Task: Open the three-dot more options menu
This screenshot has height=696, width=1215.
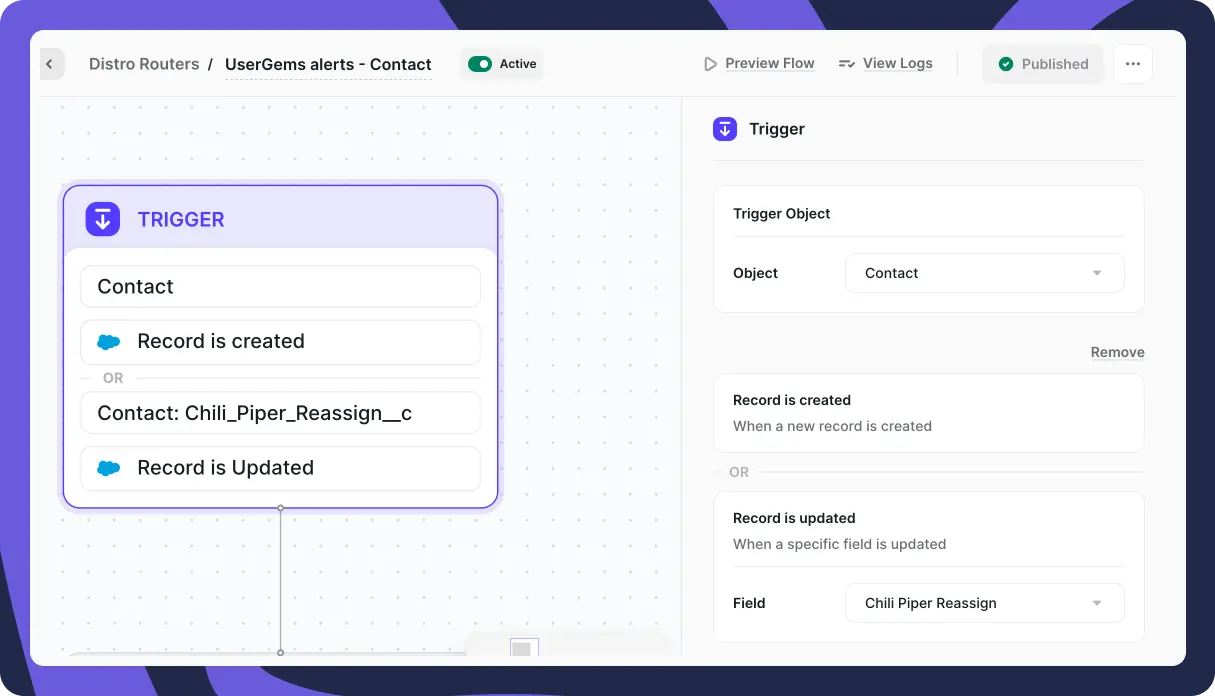Action: [x=1133, y=64]
